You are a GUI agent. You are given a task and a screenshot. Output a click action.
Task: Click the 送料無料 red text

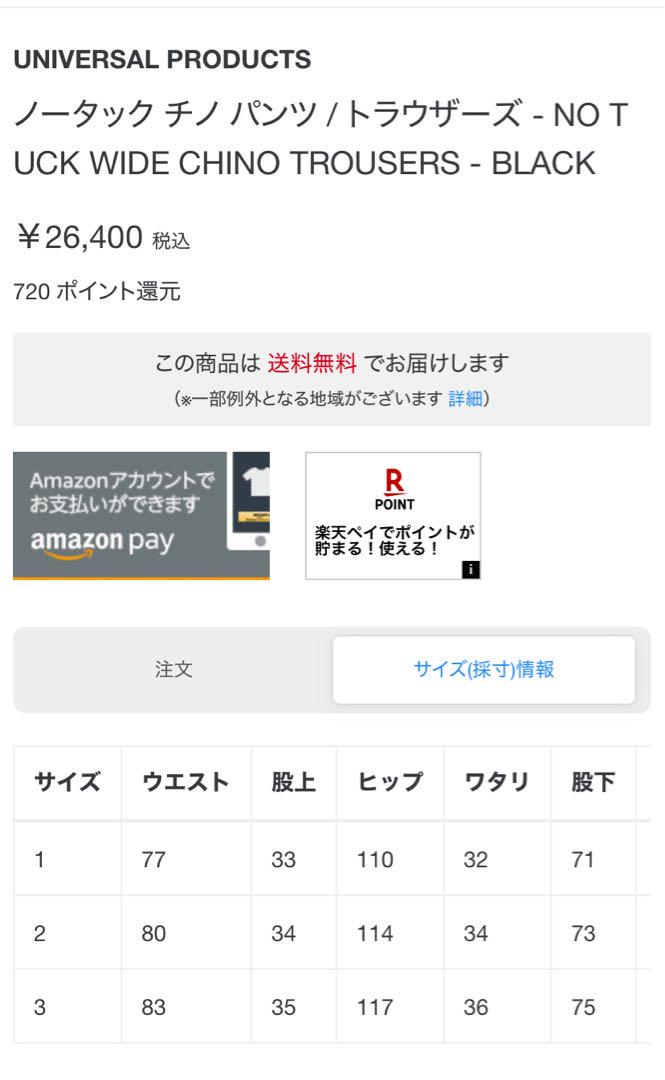pyautogui.click(x=312, y=363)
